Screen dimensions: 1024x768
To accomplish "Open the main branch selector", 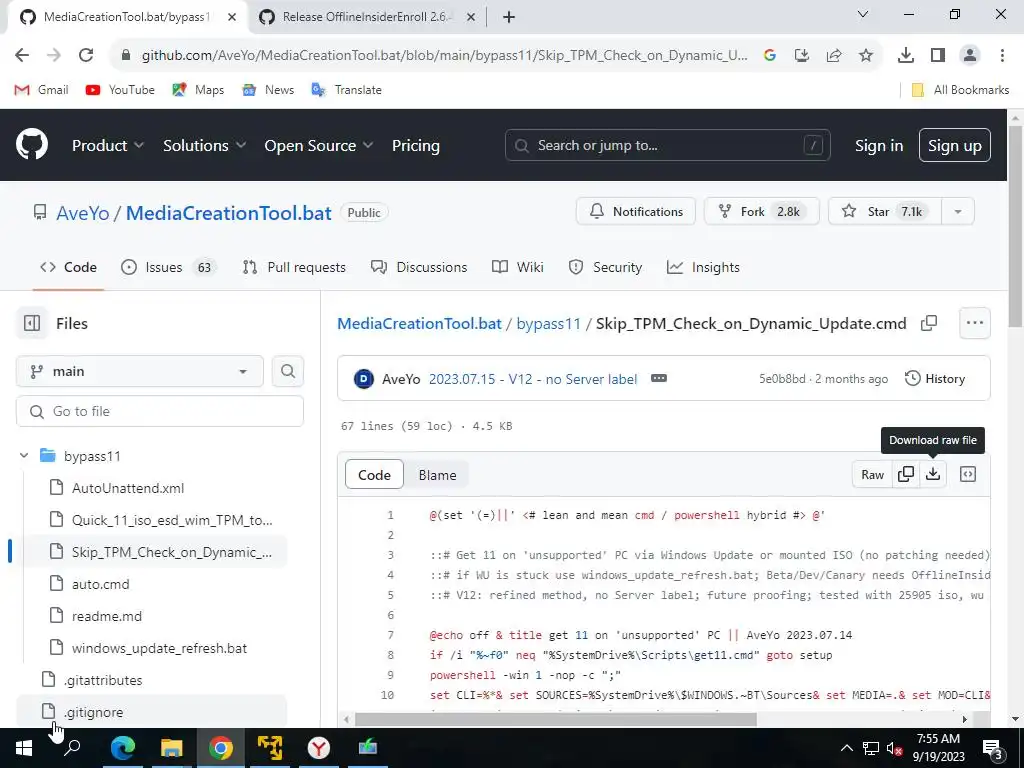I will (140, 372).
